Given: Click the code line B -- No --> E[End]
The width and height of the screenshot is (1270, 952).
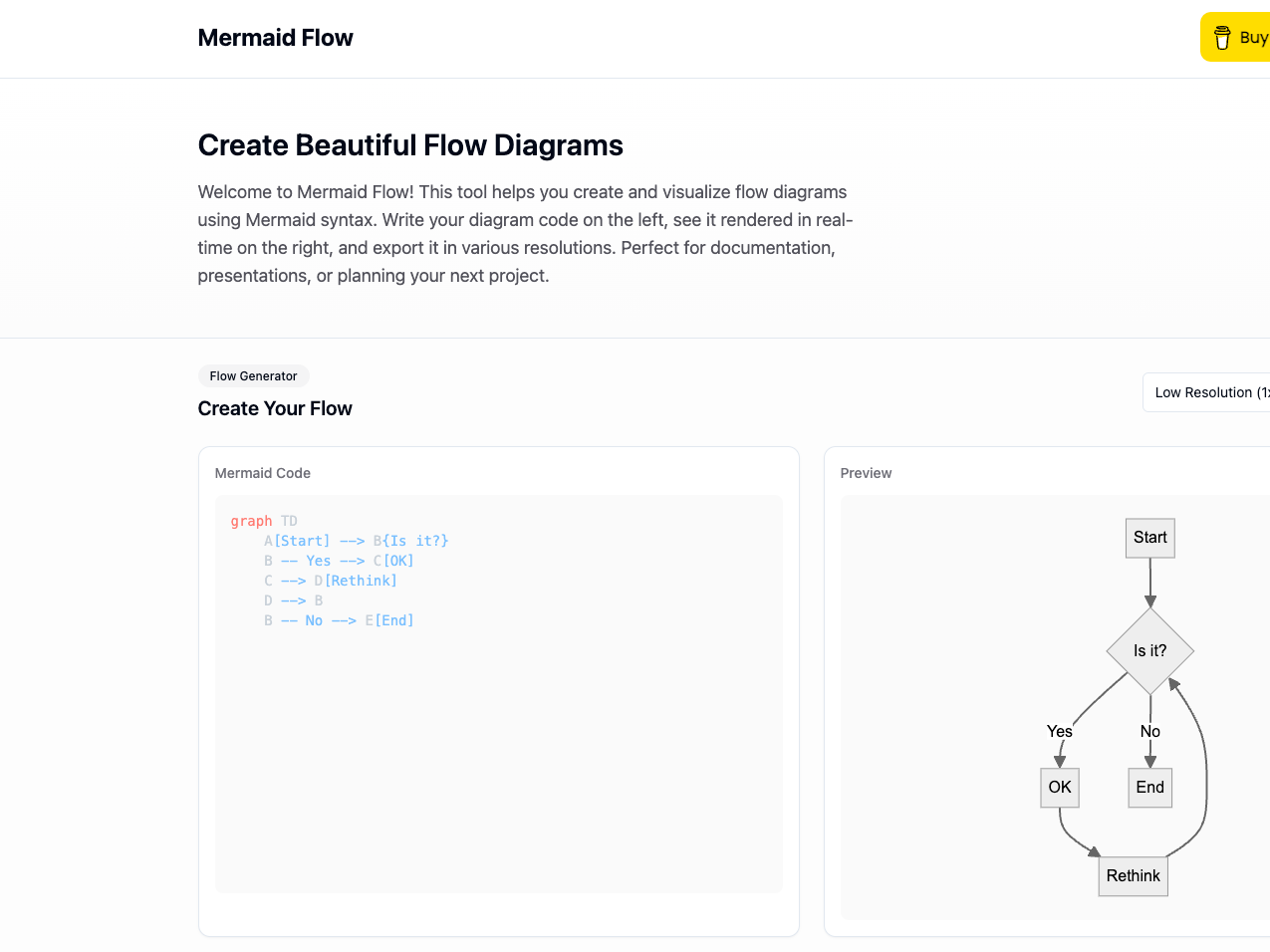Looking at the screenshot, I should (x=340, y=619).
